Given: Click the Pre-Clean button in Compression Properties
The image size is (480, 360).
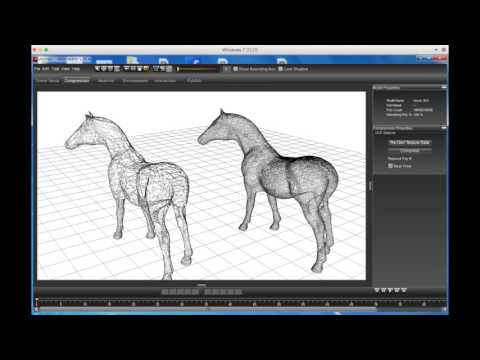Looking at the screenshot, I should (410, 142).
